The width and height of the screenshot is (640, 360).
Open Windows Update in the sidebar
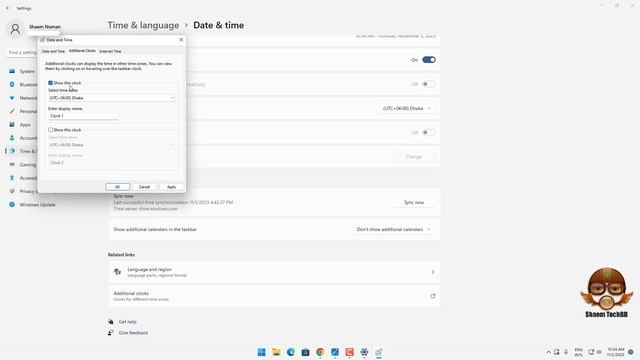click(x=33, y=204)
